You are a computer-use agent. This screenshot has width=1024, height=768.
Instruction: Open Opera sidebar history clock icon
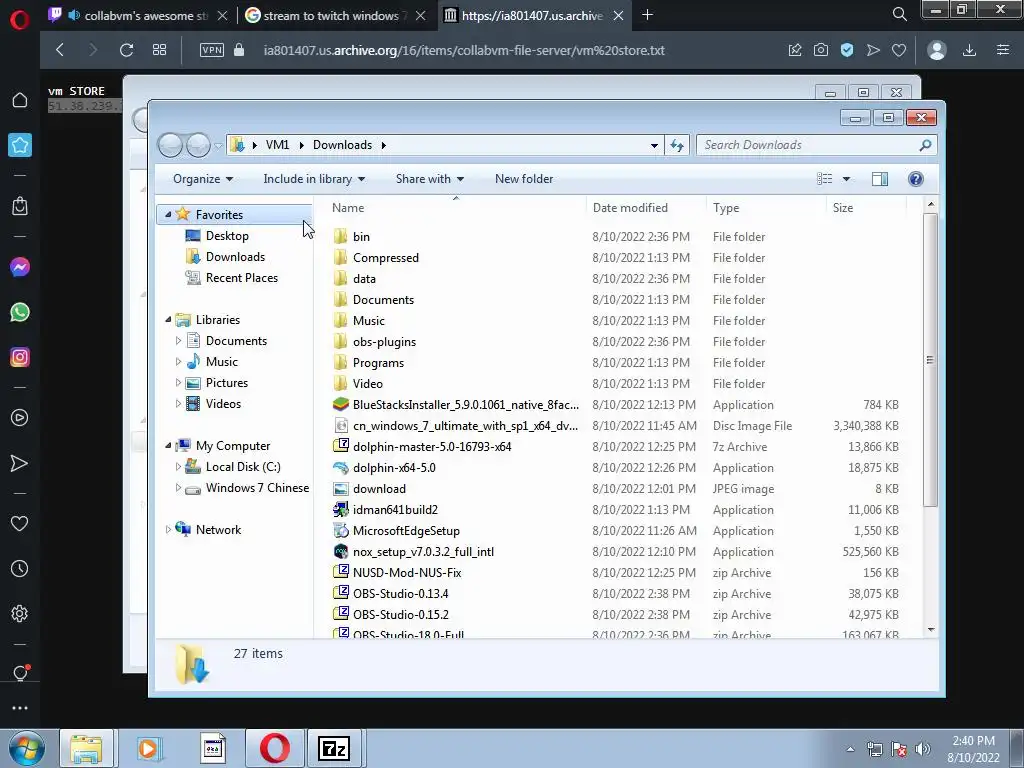[20, 569]
